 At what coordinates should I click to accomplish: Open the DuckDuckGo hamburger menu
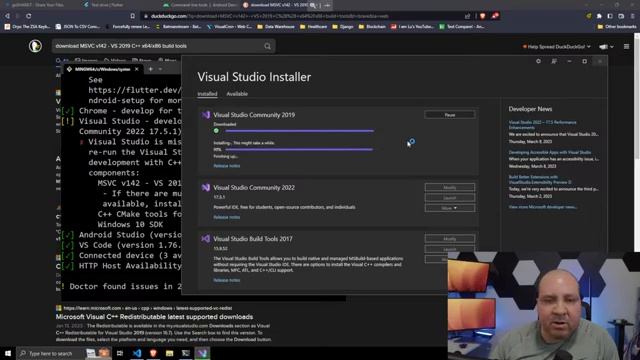[627, 47]
